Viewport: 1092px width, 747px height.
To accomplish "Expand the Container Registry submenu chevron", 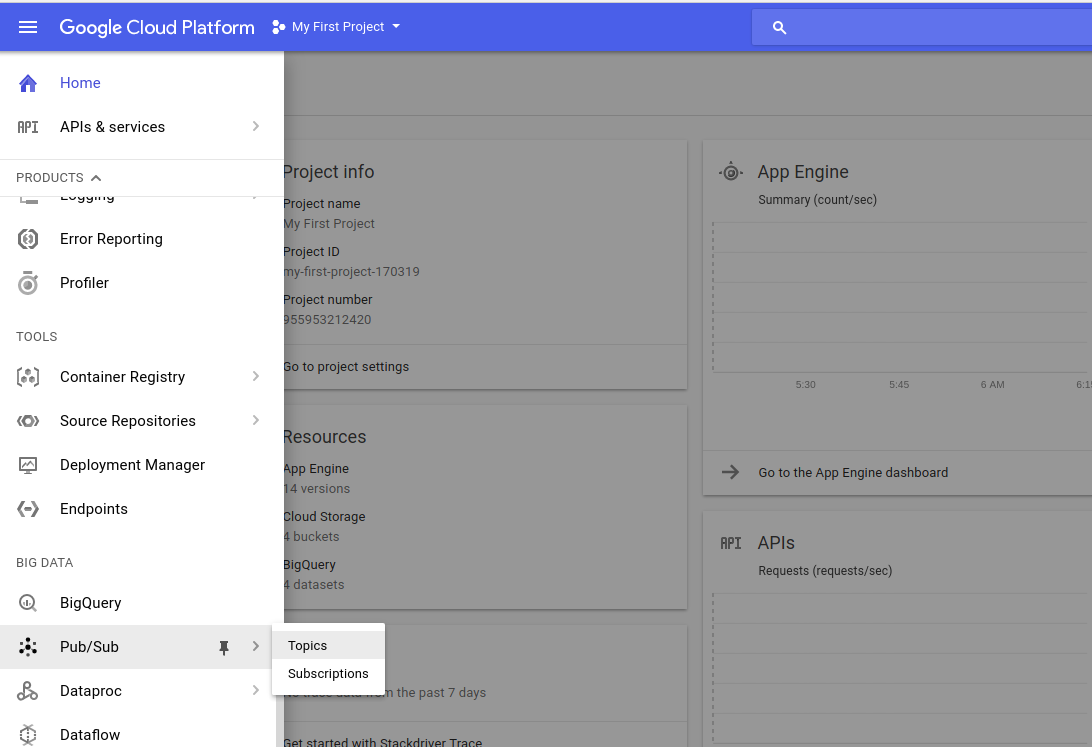I will 256,377.
